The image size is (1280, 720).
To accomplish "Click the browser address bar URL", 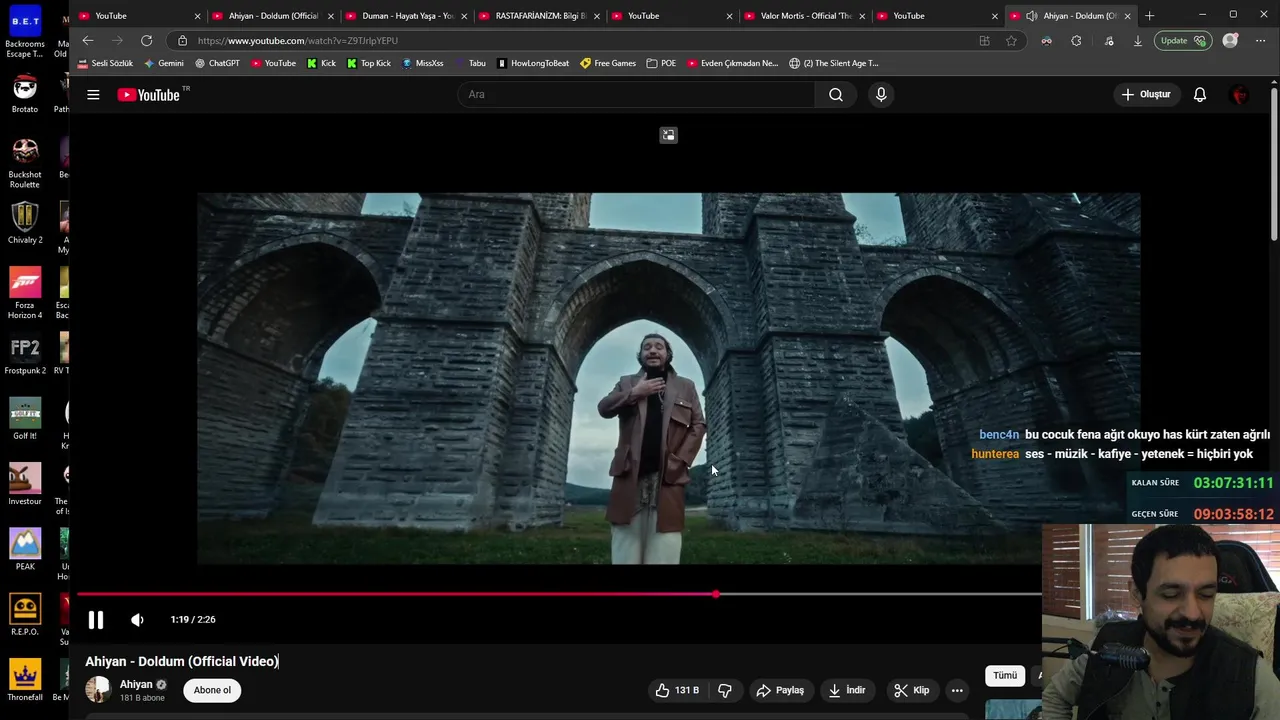I will [x=298, y=41].
